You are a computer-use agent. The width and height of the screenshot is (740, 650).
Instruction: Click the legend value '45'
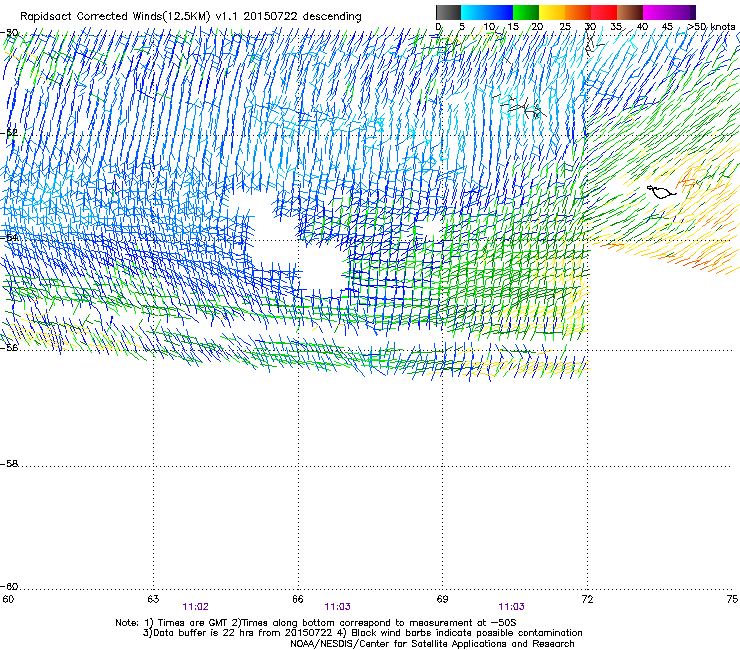[667, 27]
